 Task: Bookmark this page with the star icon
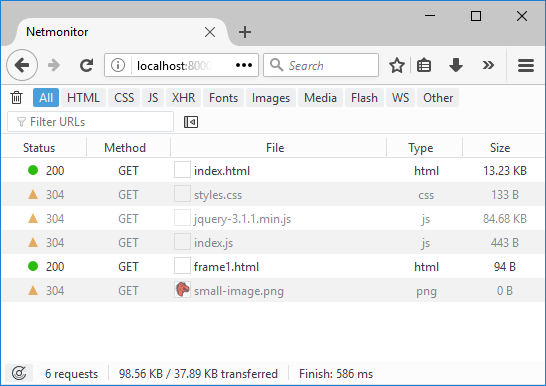point(397,65)
